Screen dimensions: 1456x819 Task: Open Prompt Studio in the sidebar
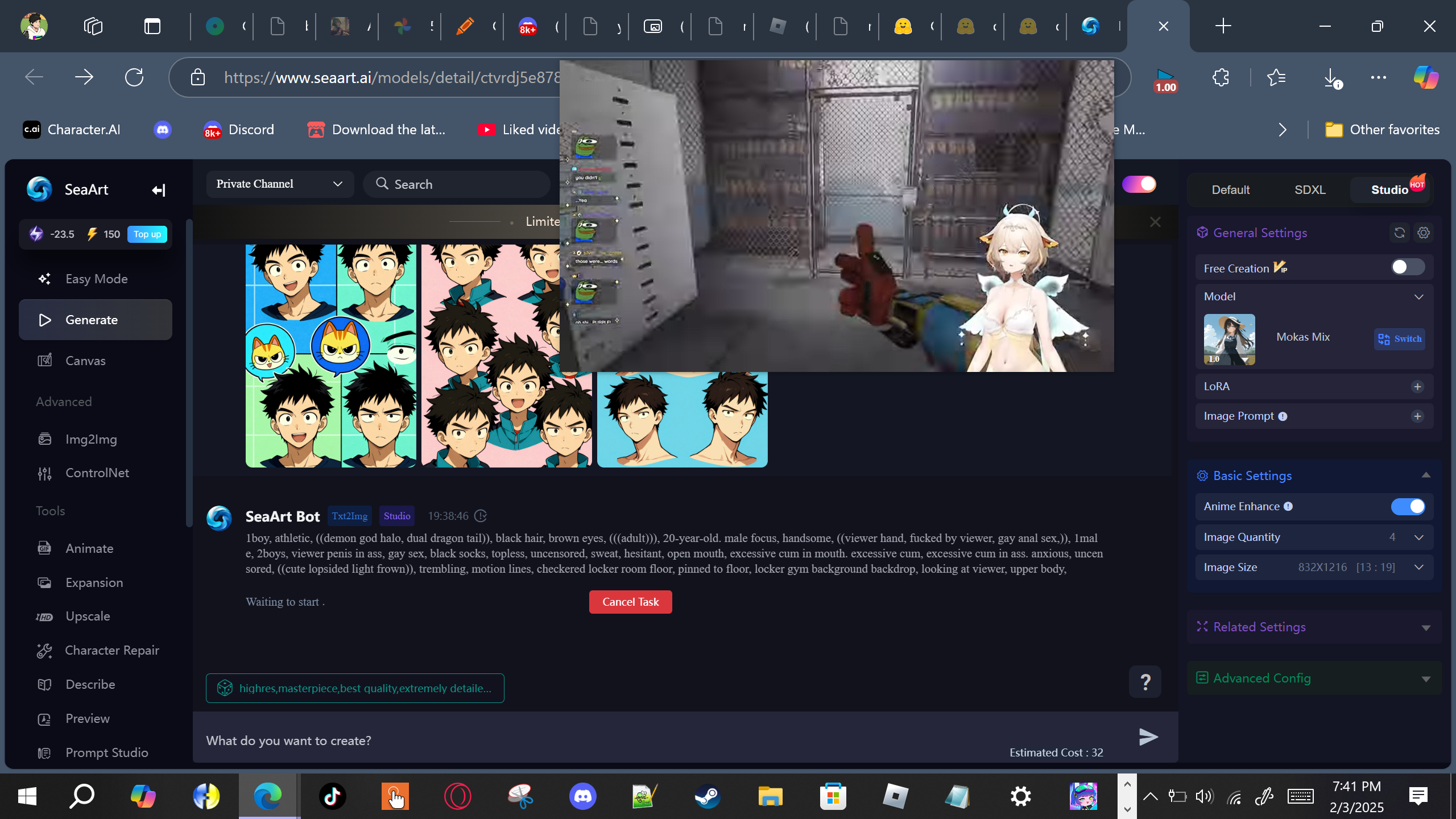coord(96,752)
